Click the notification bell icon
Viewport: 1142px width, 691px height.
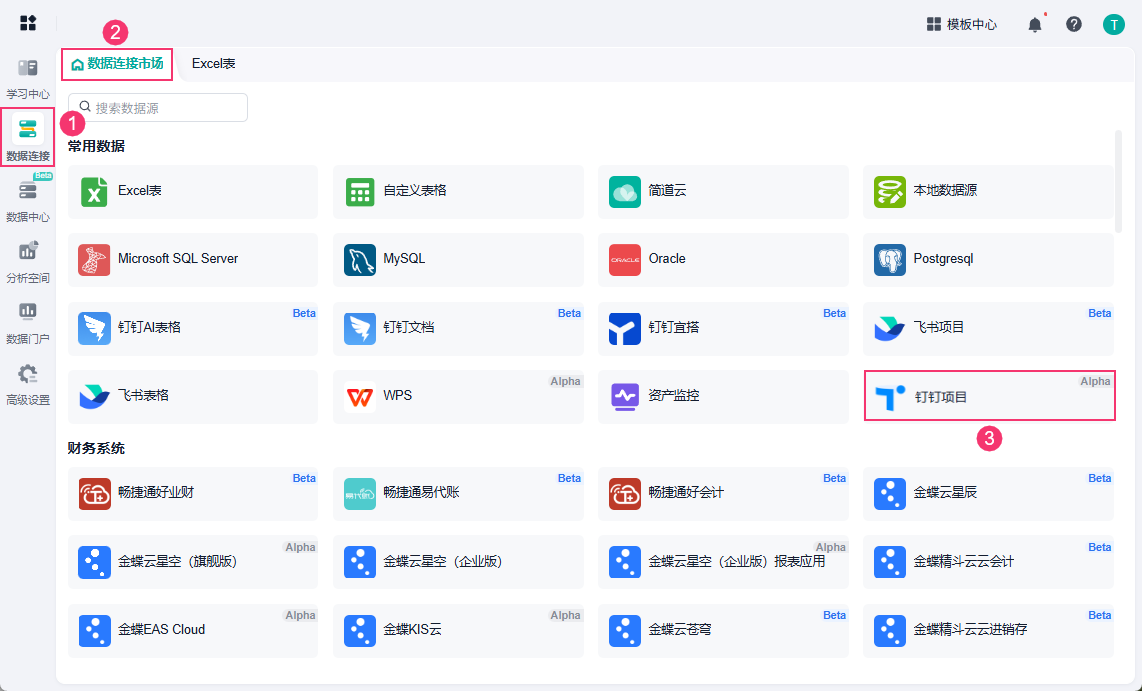[x=1035, y=25]
